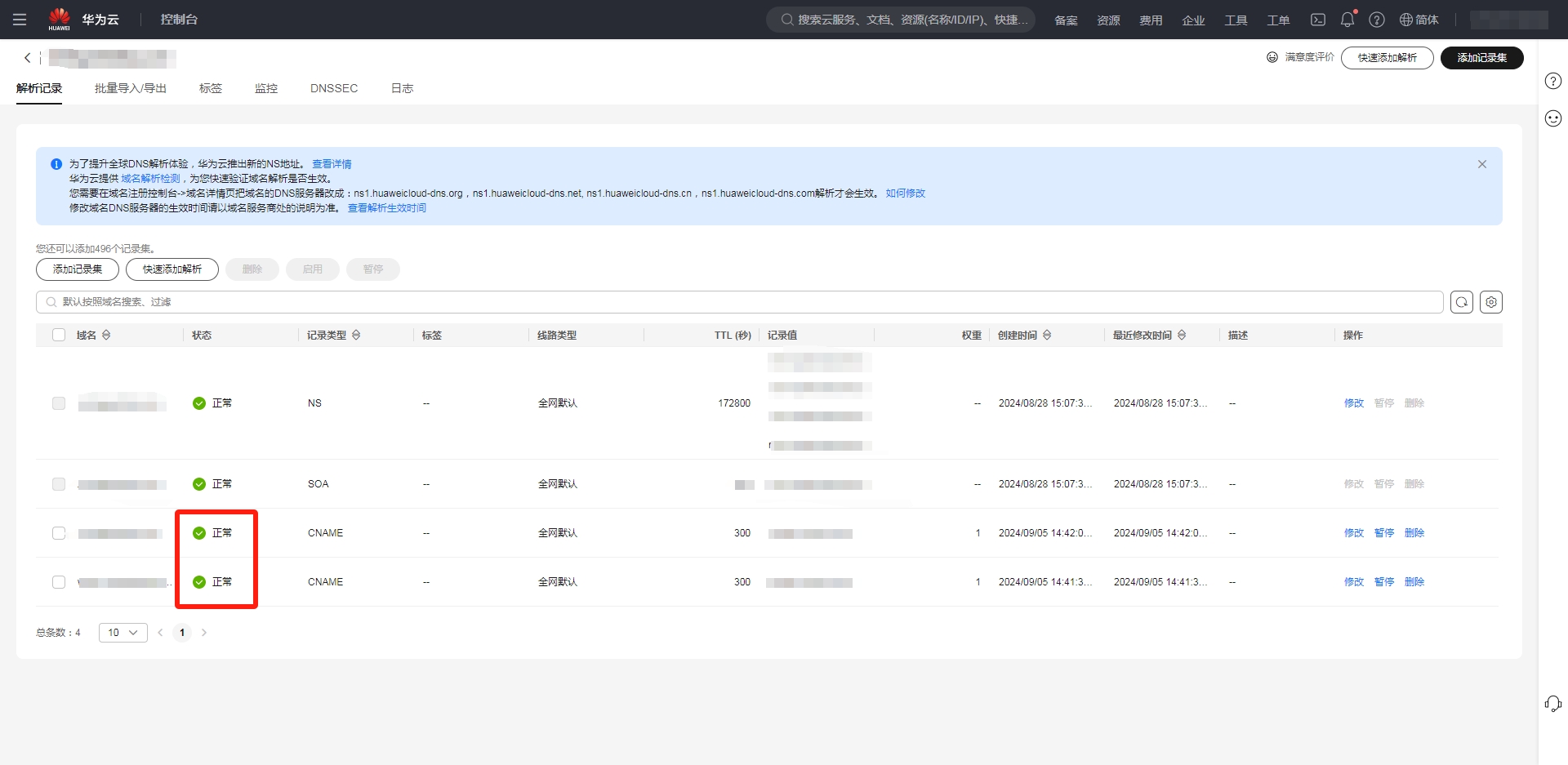Open the page size 10 dropdown
Viewport: 1568px width, 765px height.
(123, 633)
